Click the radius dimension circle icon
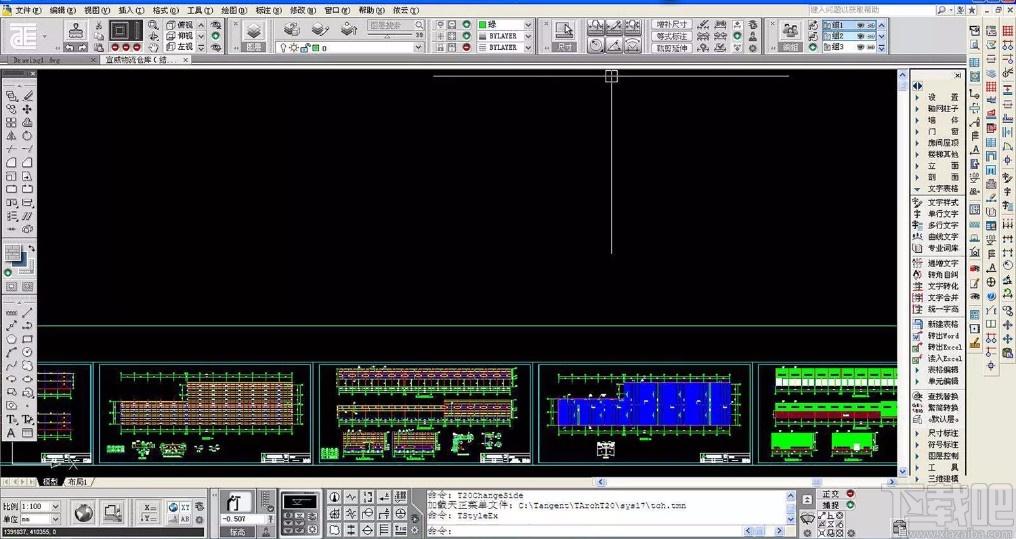 coord(595,45)
